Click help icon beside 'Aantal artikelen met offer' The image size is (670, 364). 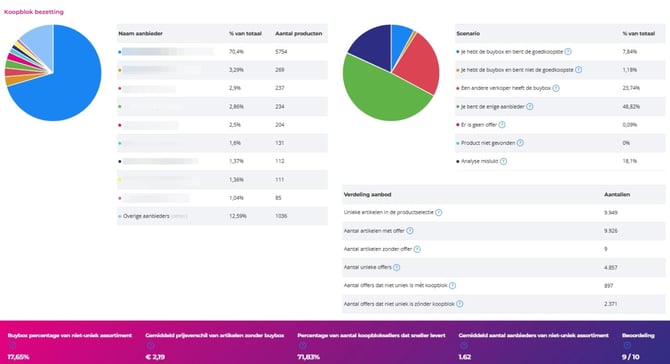point(410,231)
